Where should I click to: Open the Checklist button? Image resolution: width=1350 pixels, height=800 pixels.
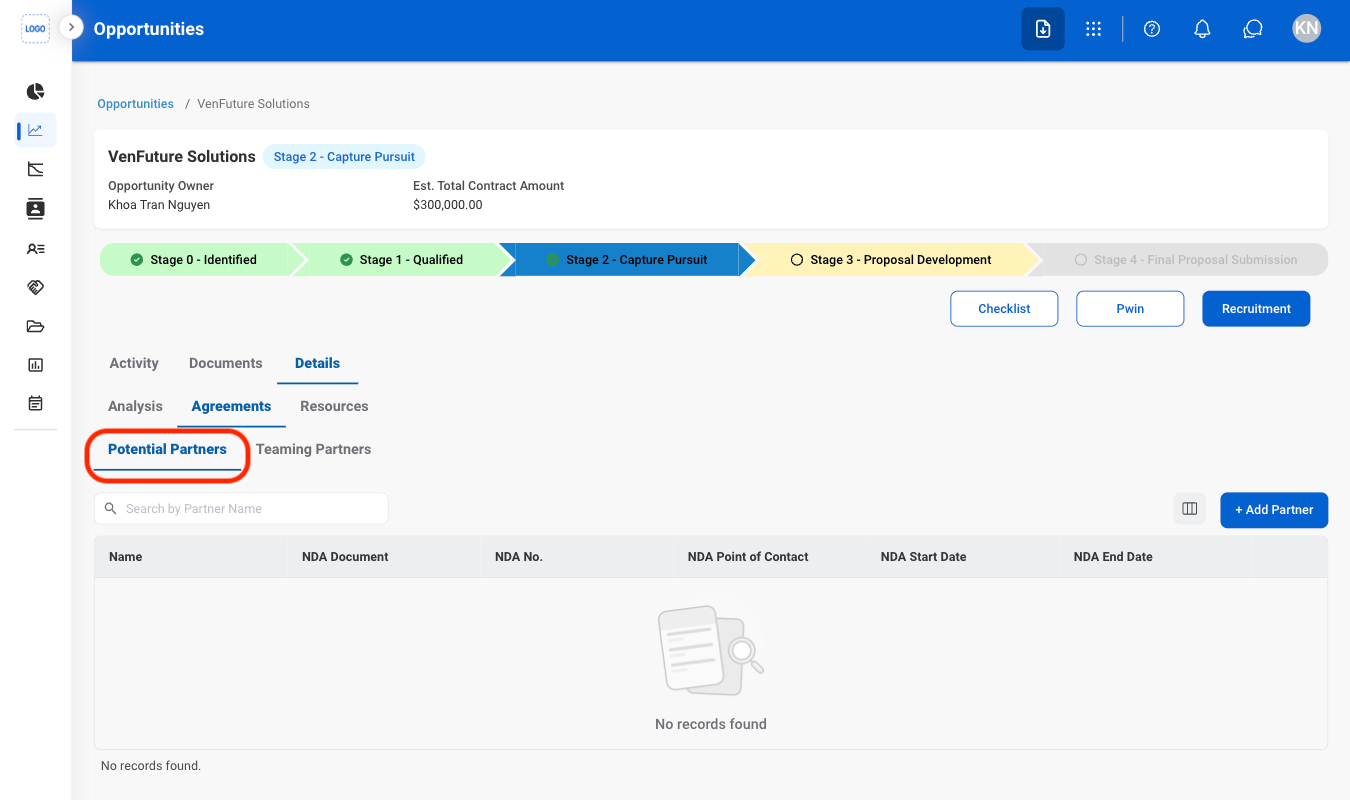point(1004,309)
